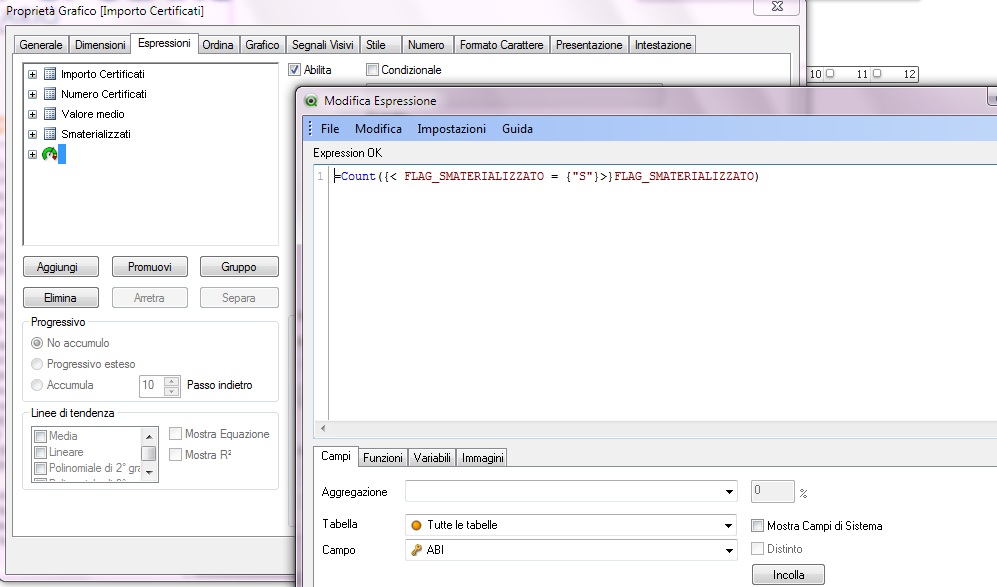Tick Mostra Campi di Sistema checkbox
The height and width of the screenshot is (587, 997).
(x=758, y=526)
